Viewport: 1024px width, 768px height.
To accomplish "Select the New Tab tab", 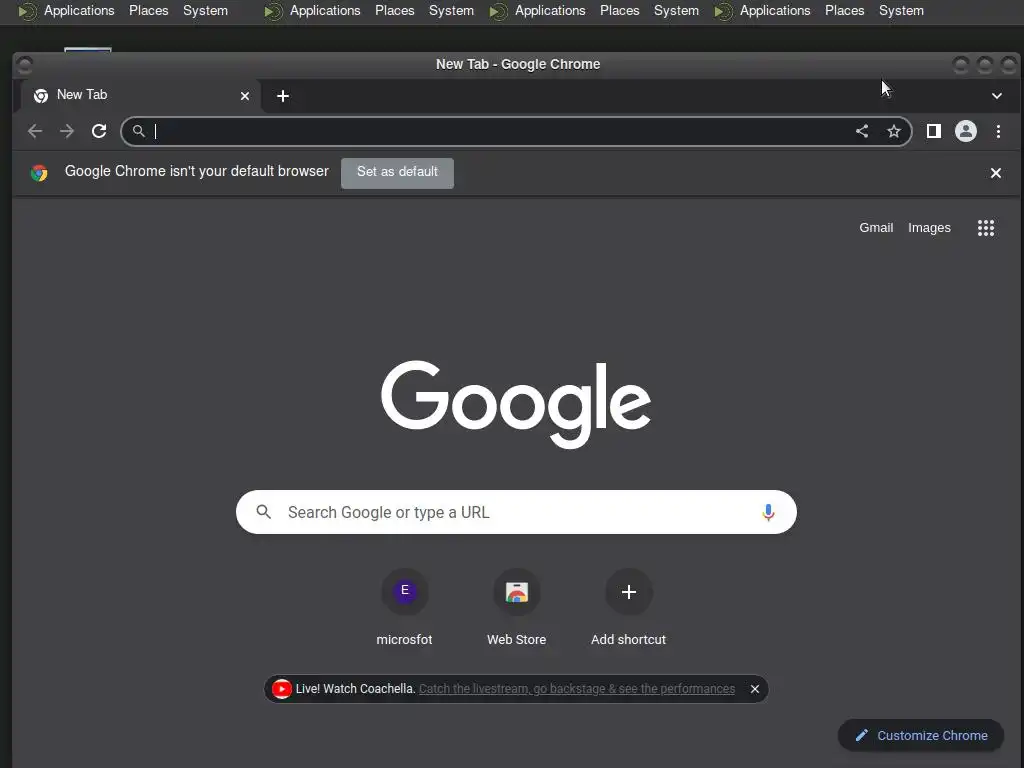I will point(140,95).
